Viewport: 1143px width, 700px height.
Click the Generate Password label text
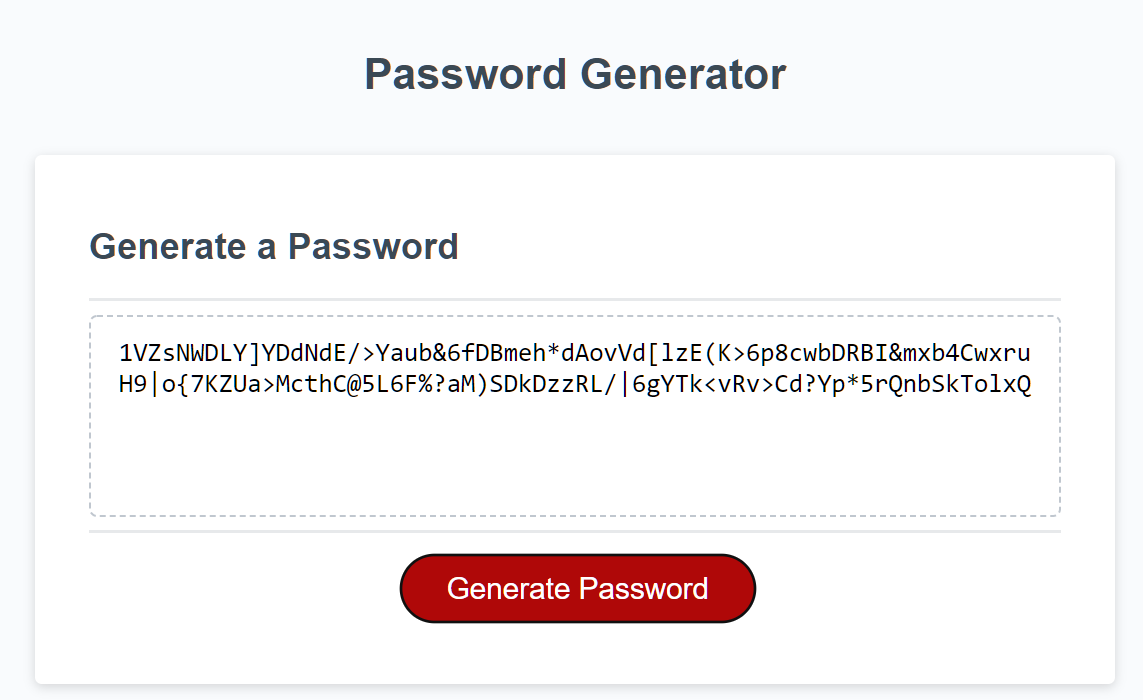577,588
